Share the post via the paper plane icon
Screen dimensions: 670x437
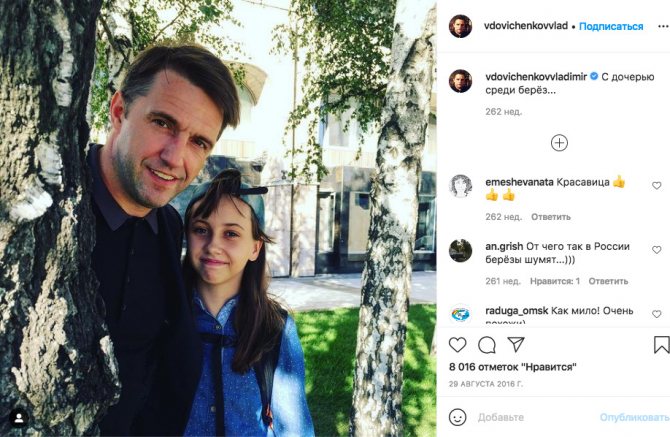click(516, 344)
